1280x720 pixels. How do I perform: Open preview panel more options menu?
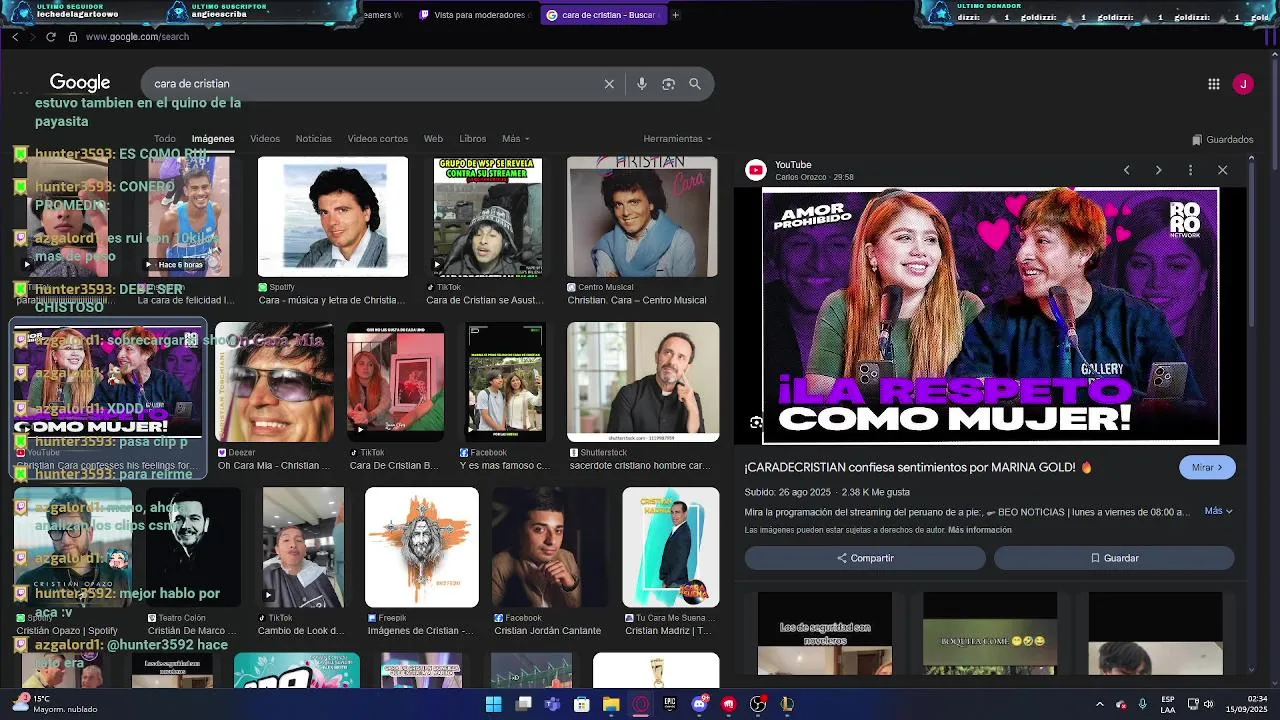point(1190,170)
